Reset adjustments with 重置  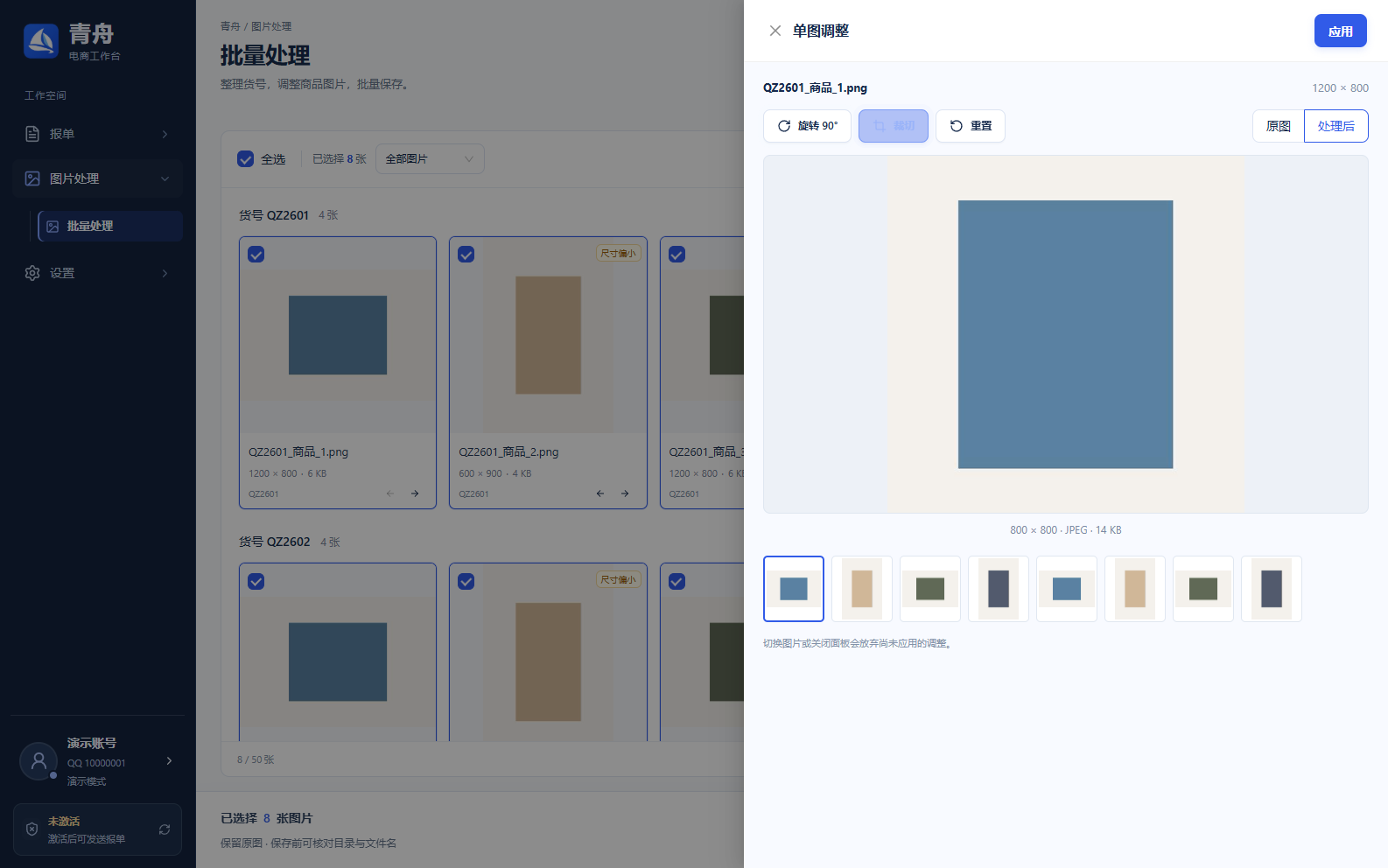pyautogui.click(x=971, y=126)
